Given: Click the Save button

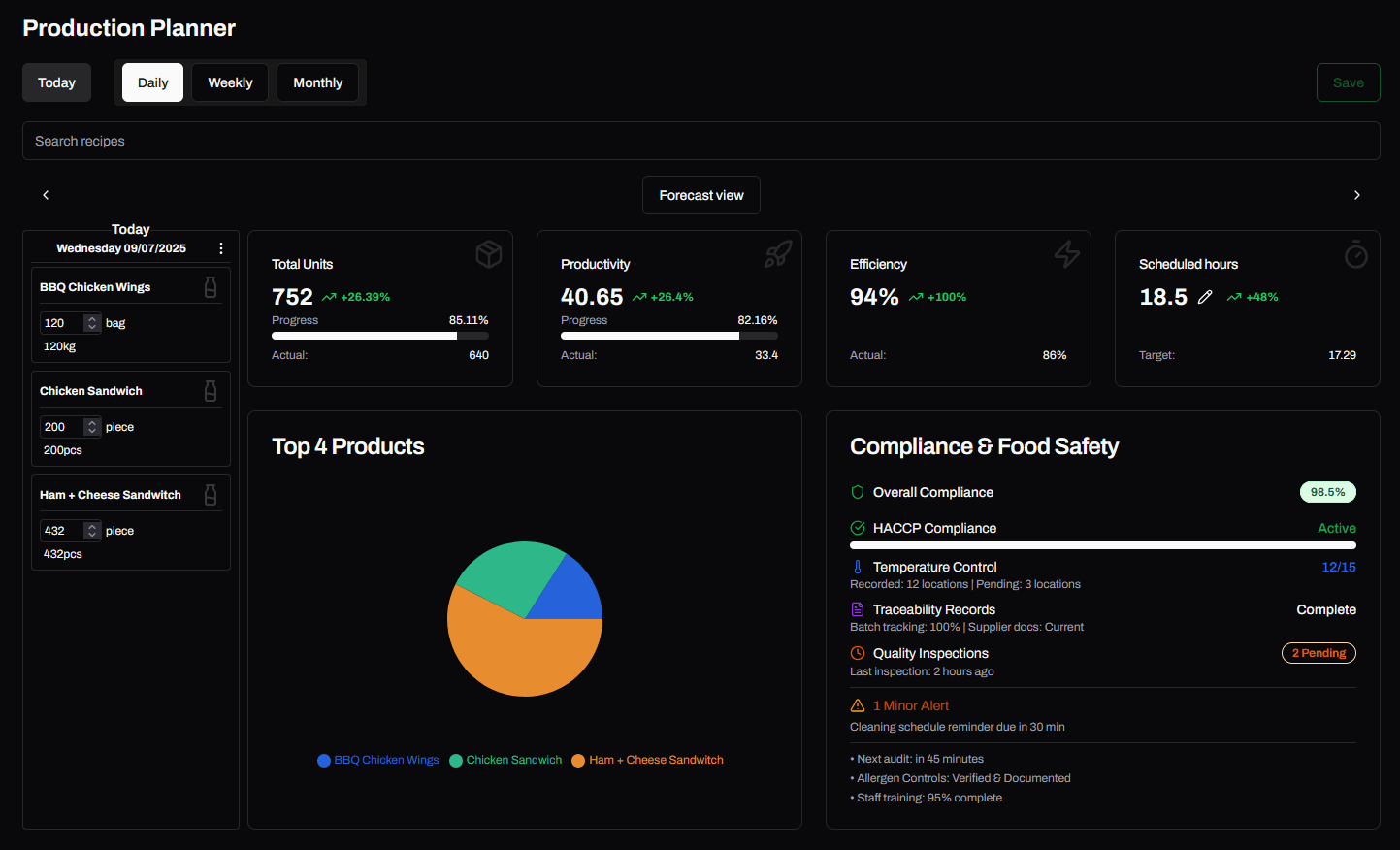Looking at the screenshot, I should point(1349,82).
